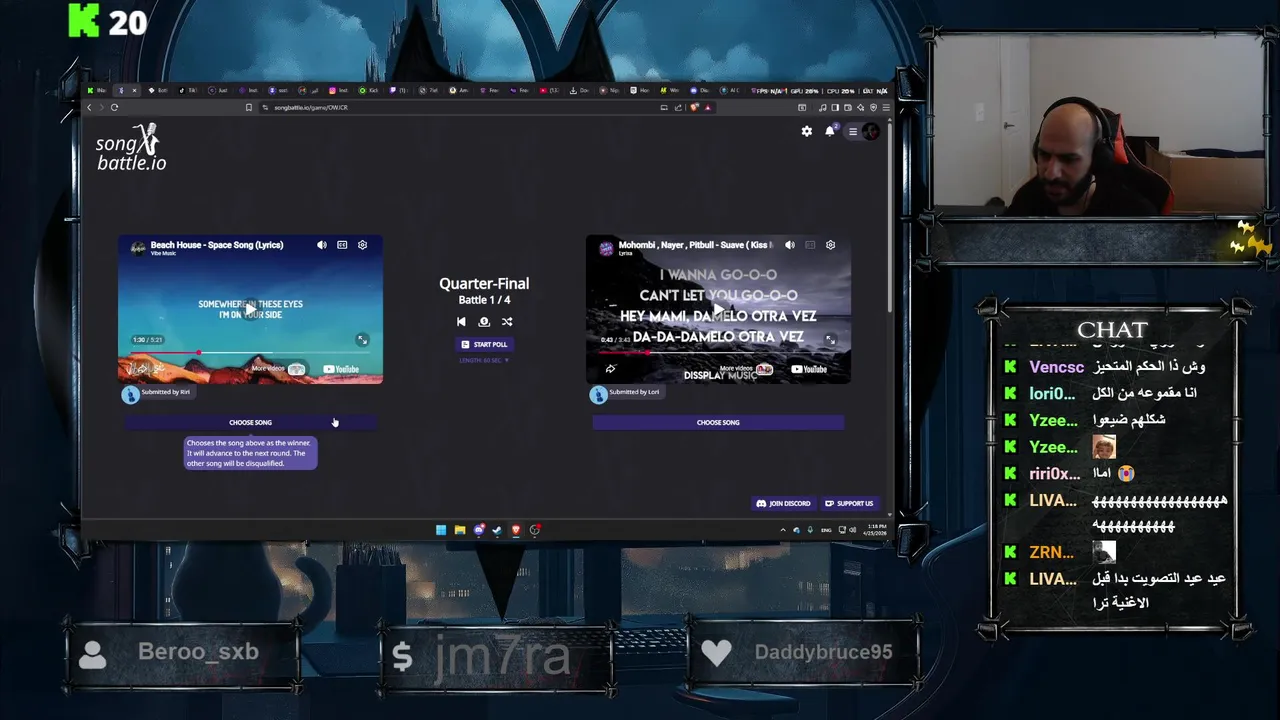
Task: Play the Beach House Space Song video
Action: coord(250,309)
